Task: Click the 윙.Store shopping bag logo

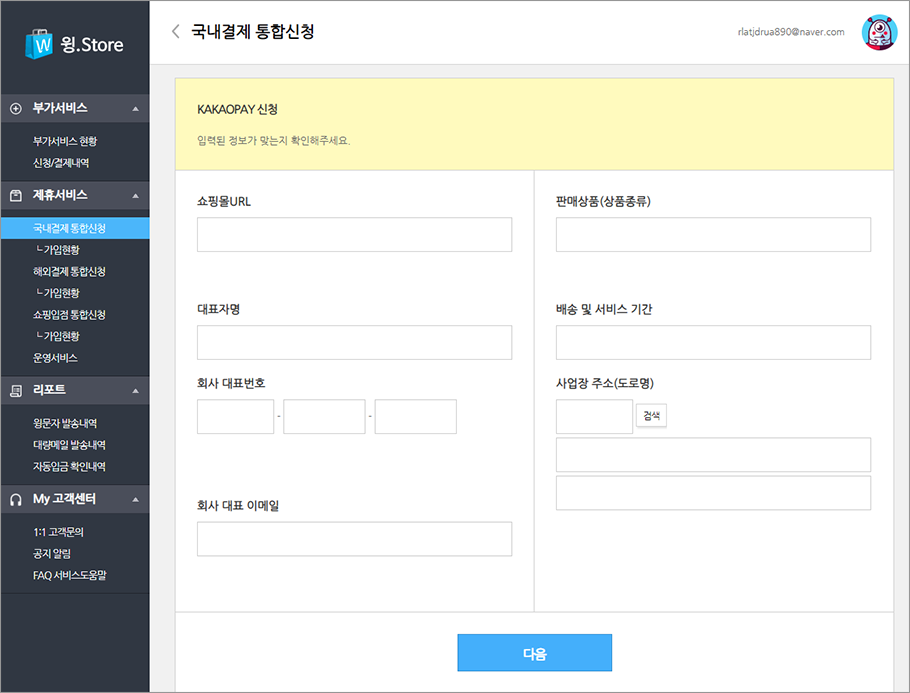Action: [x=39, y=44]
